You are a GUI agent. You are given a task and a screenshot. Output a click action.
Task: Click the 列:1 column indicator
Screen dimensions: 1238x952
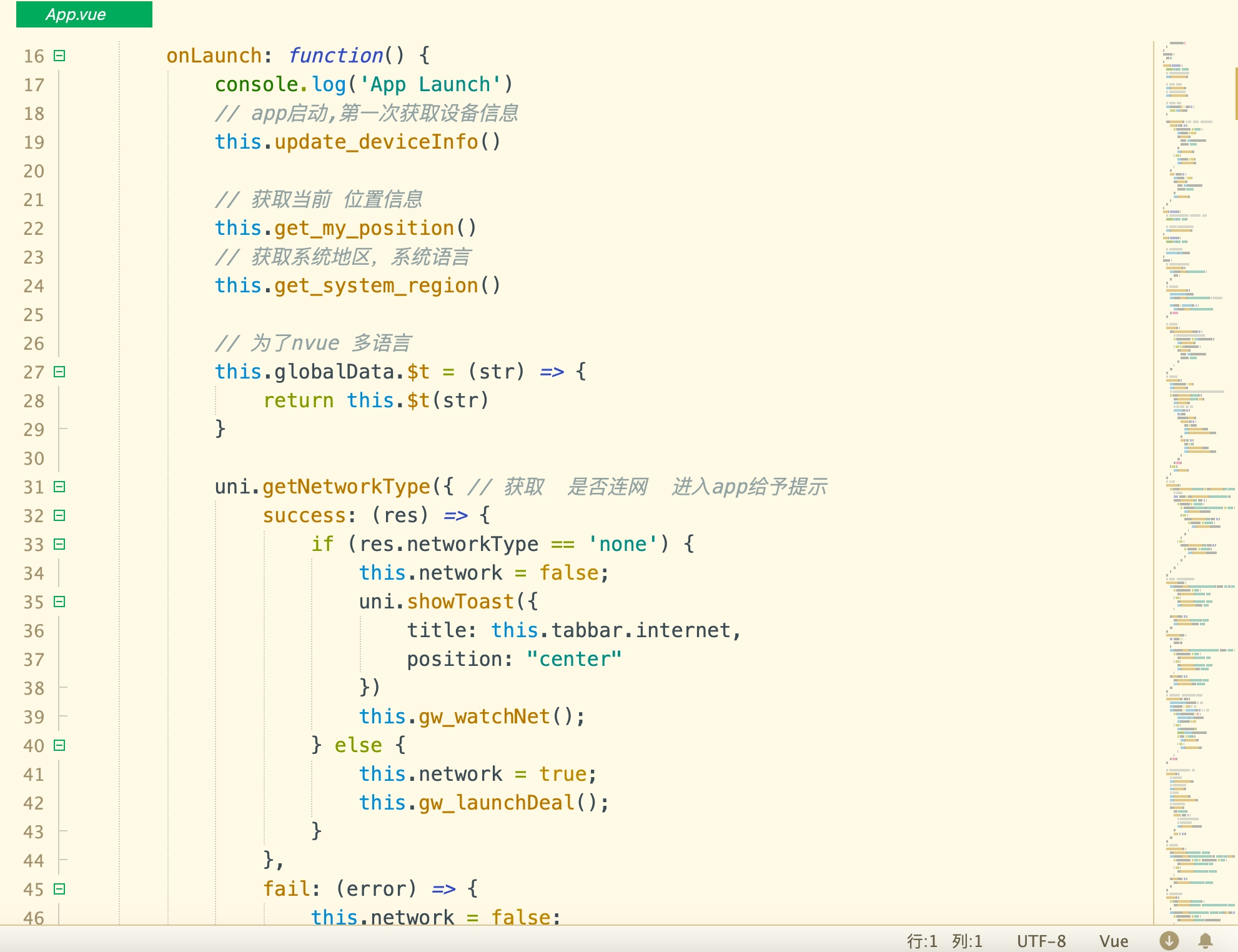click(x=967, y=941)
